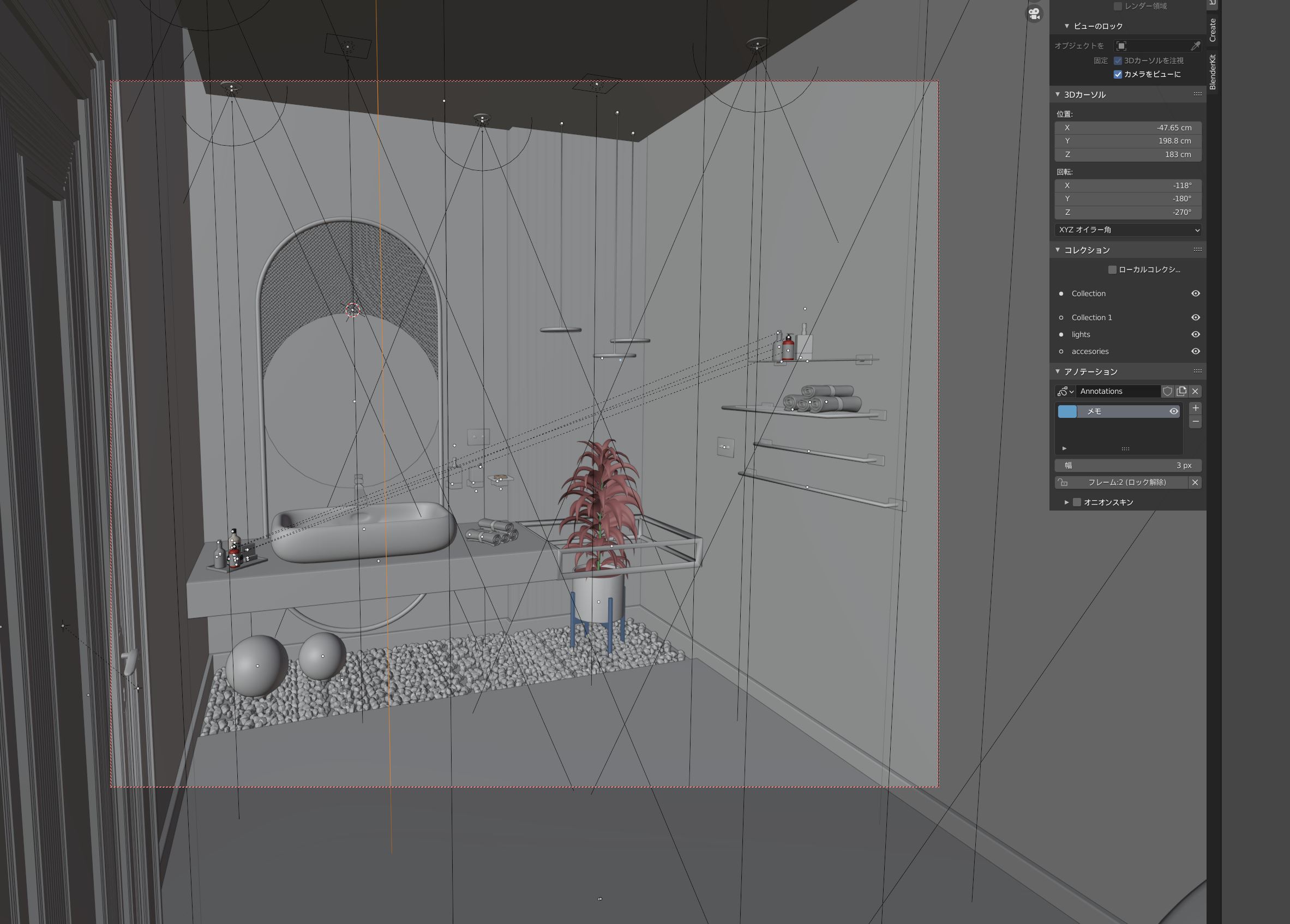Hide the accesories collection
The image size is (1290, 924).
coord(1196,351)
